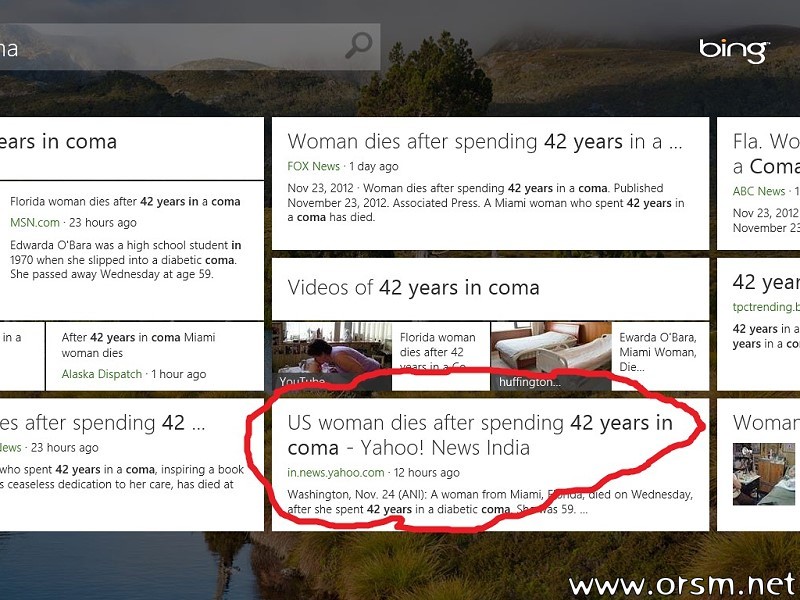Viewport: 800px width, 600px height.
Task: Click into the Bing search input field
Action: point(190,47)
